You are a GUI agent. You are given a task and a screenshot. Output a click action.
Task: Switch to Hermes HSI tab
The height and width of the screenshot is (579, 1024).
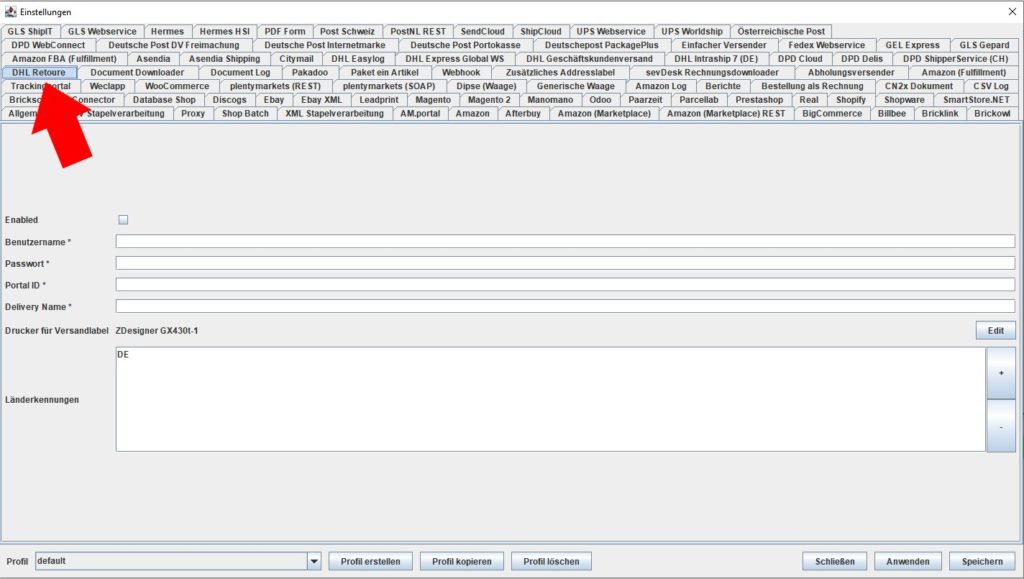(224, 31)
